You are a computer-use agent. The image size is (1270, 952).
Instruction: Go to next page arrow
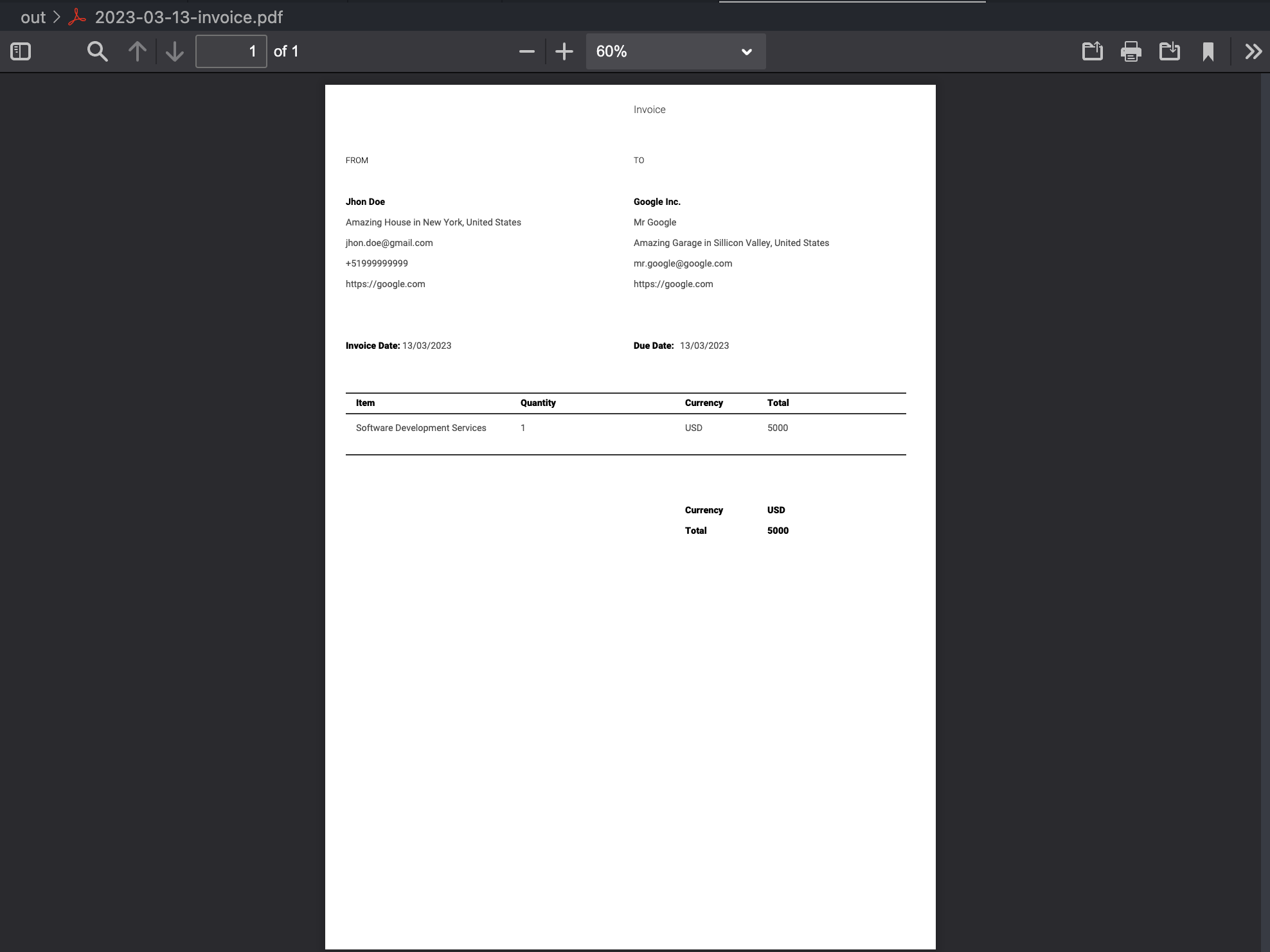[x=174, y=51]
